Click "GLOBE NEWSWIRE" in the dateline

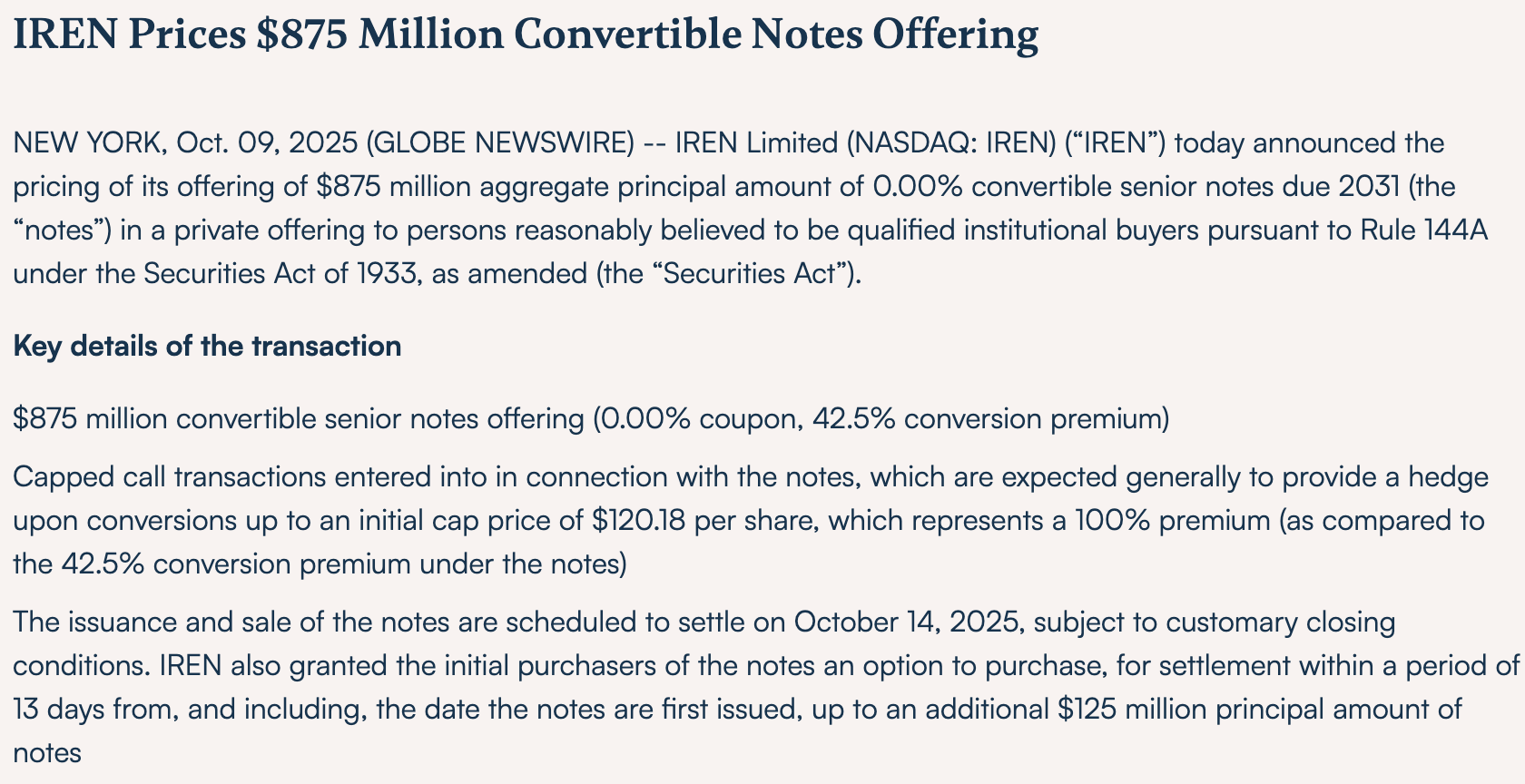(x=503, y=143)
